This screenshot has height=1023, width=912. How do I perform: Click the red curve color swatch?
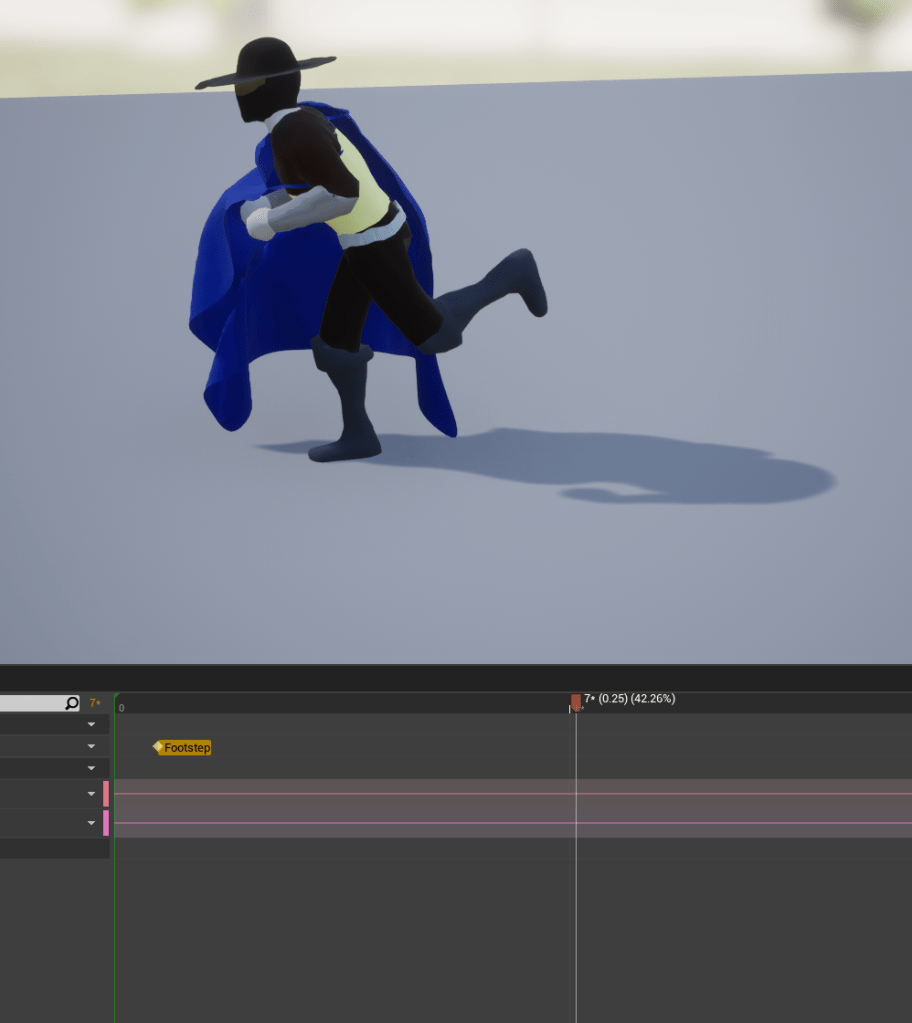tap(106, 794)
